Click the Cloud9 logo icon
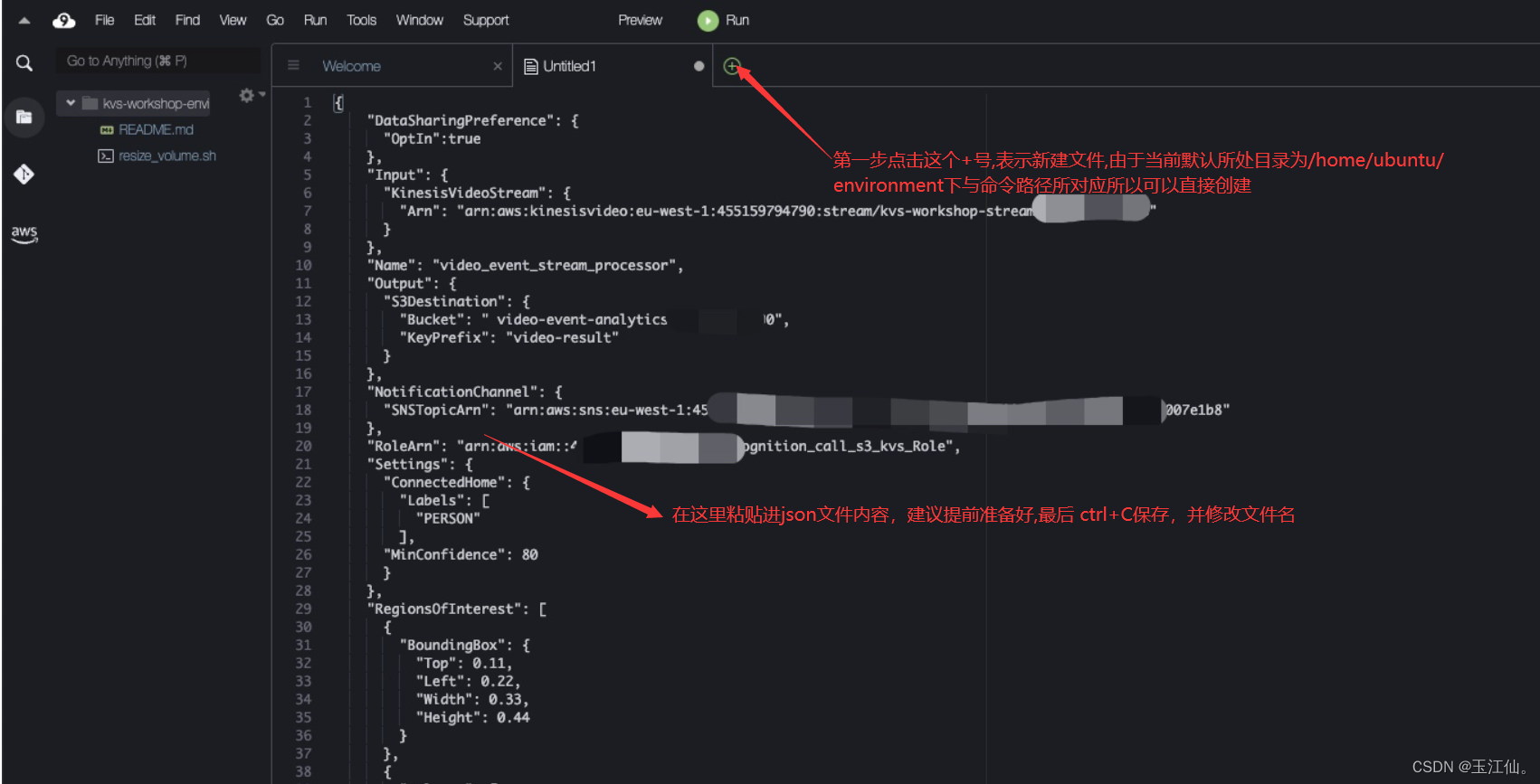The image size is (1540, 784). [x=64, y=20]
